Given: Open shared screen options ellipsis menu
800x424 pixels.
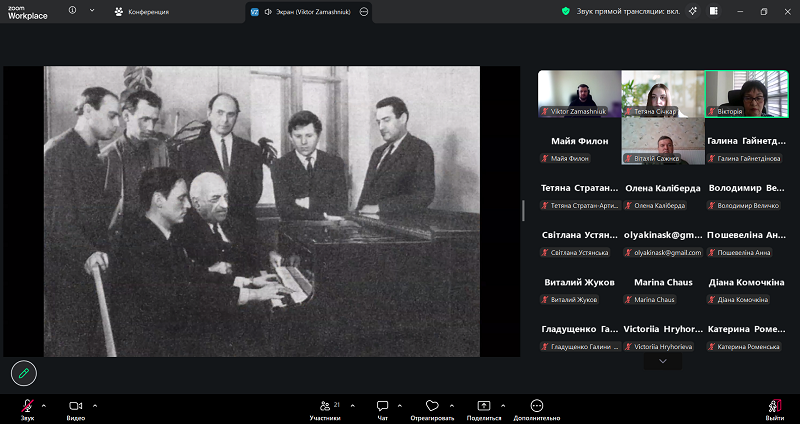Looking at the screenshot, I should coord(364,11).
